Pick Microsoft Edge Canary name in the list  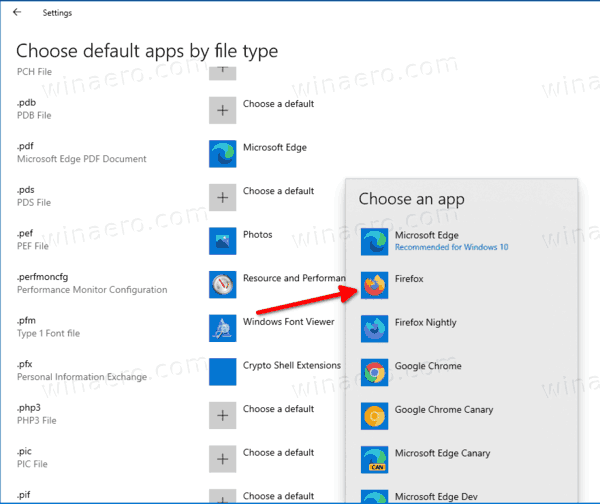point(442,454)
